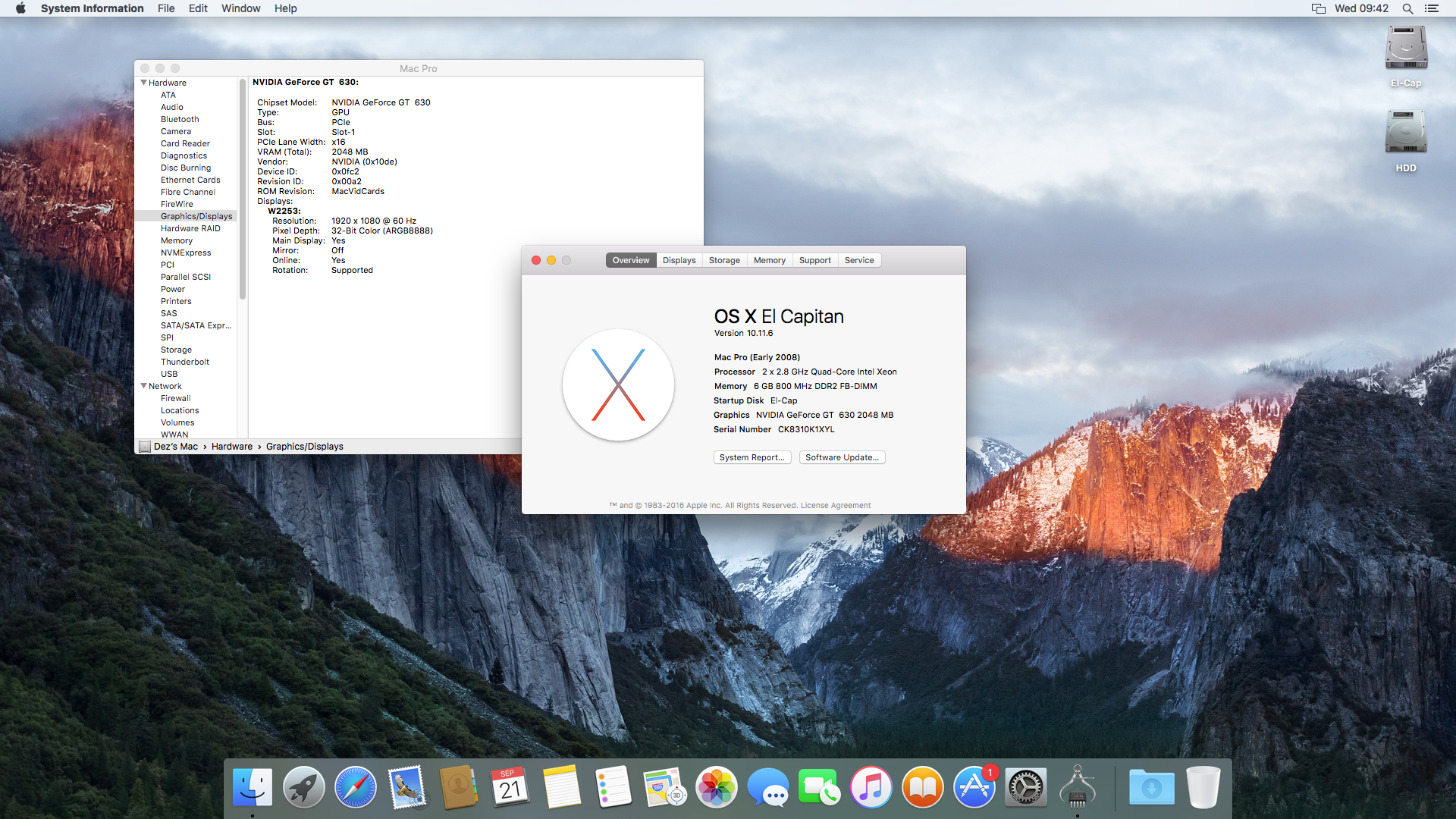This screenshot has height=819, width=1456.
Task: Collapse the Network section triangle
Action: click(143, 386)
